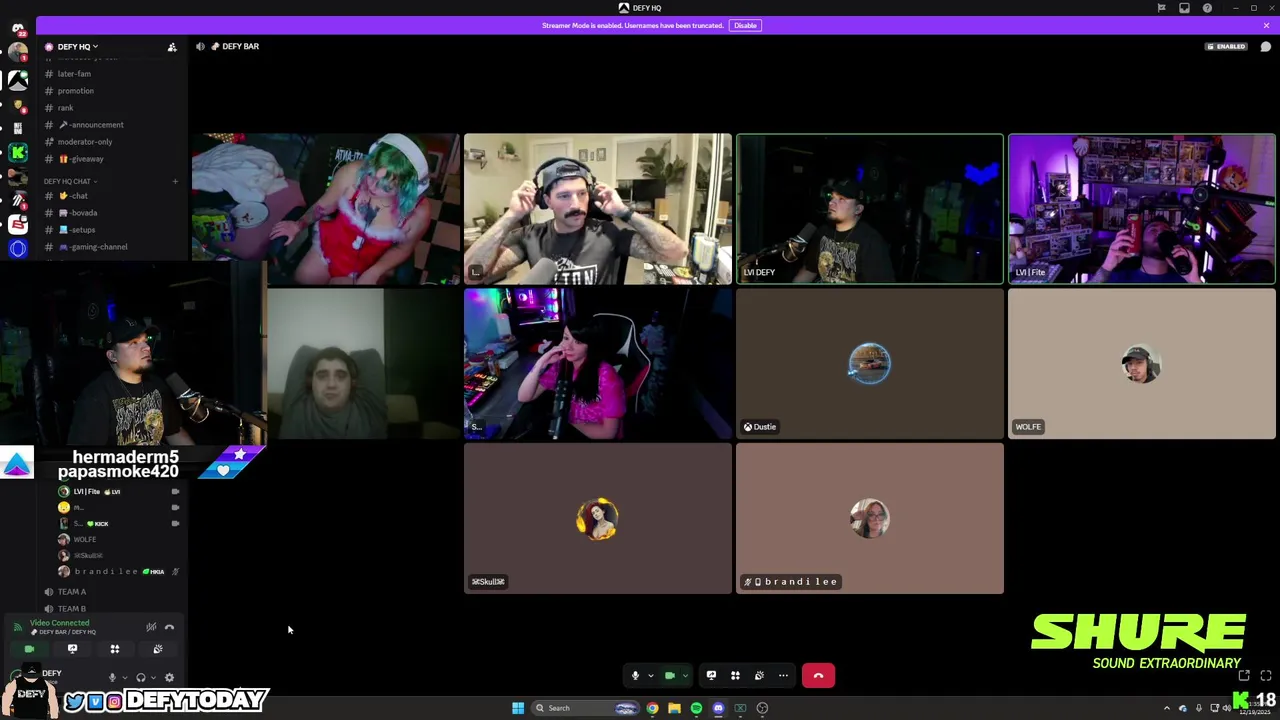Open more options ellipsis in call controls
This screenshot has width=1280, height=720.
783,676
